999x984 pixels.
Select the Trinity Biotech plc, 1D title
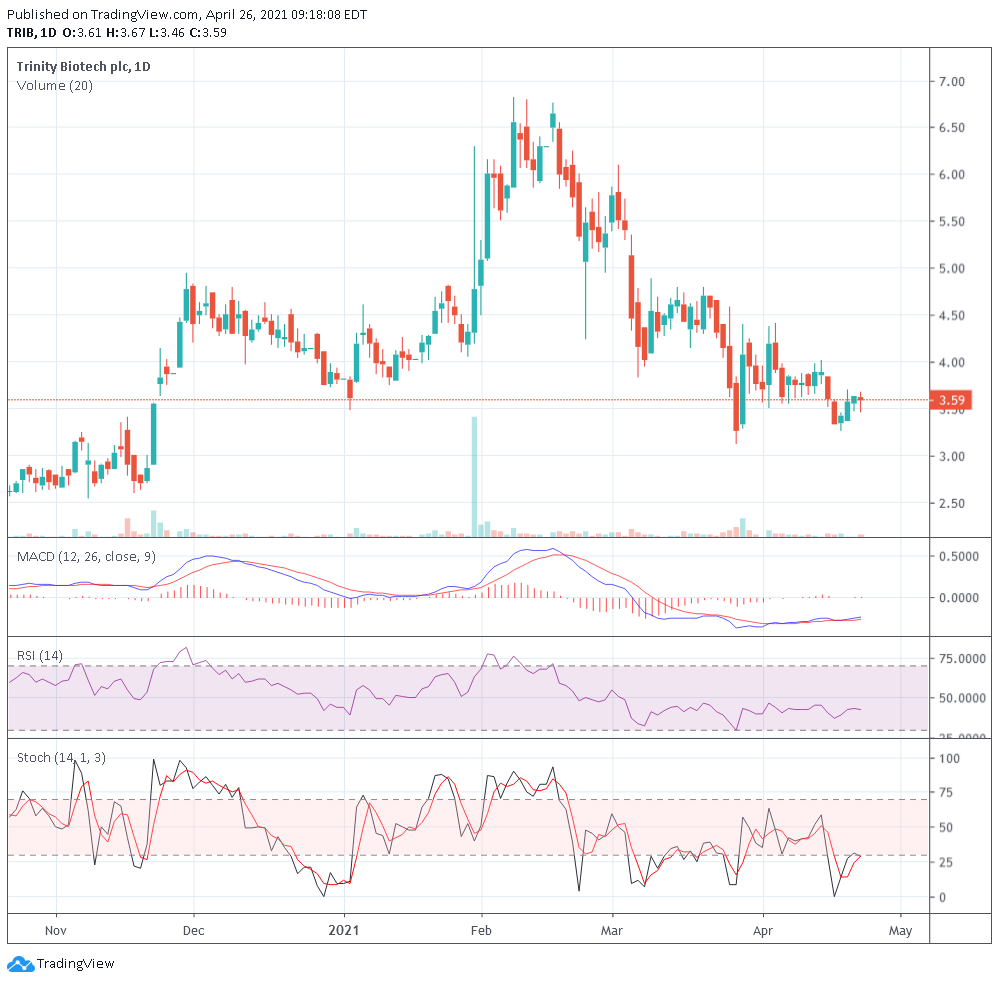[x=83, y=66]
